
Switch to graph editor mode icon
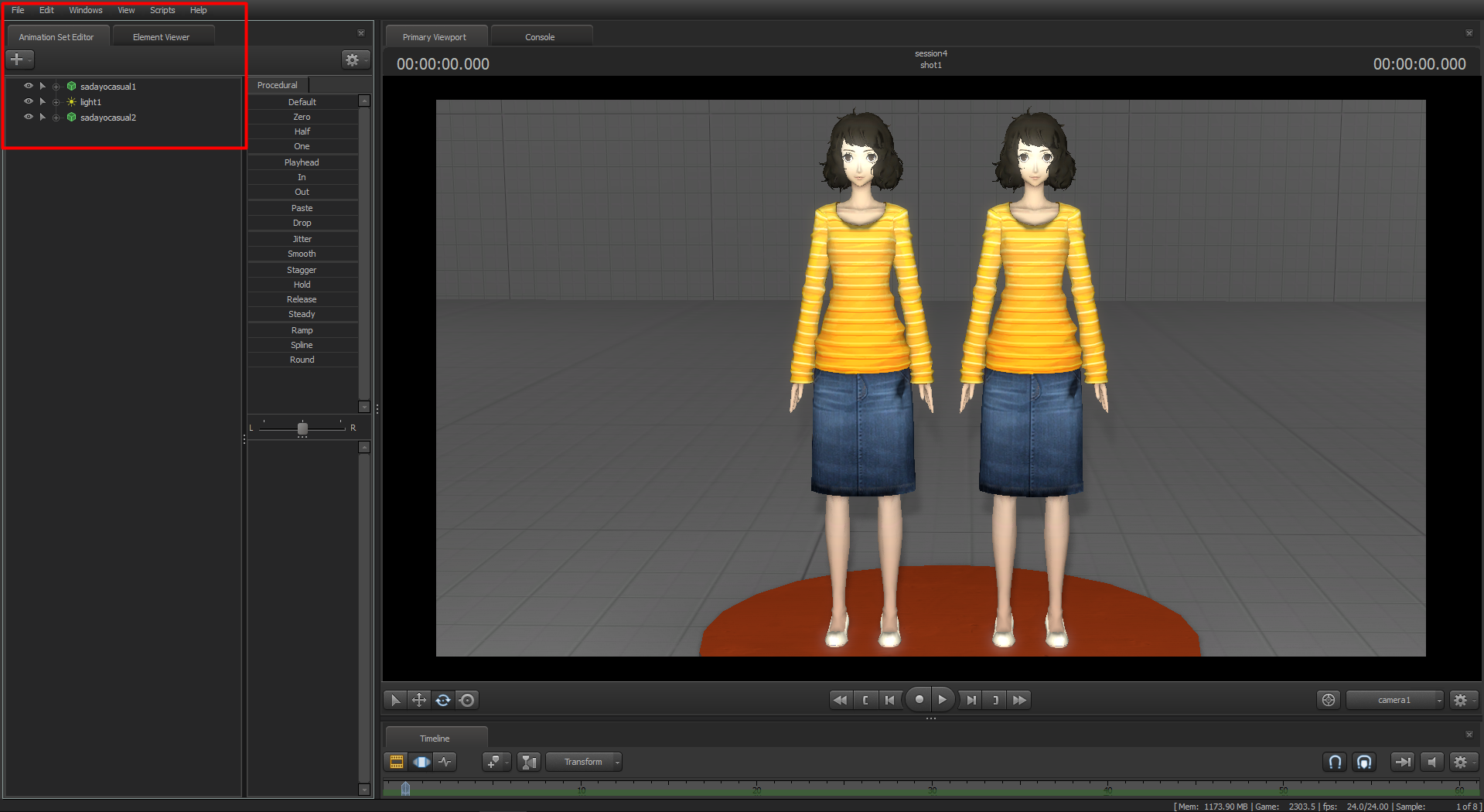tap(445, 762)
